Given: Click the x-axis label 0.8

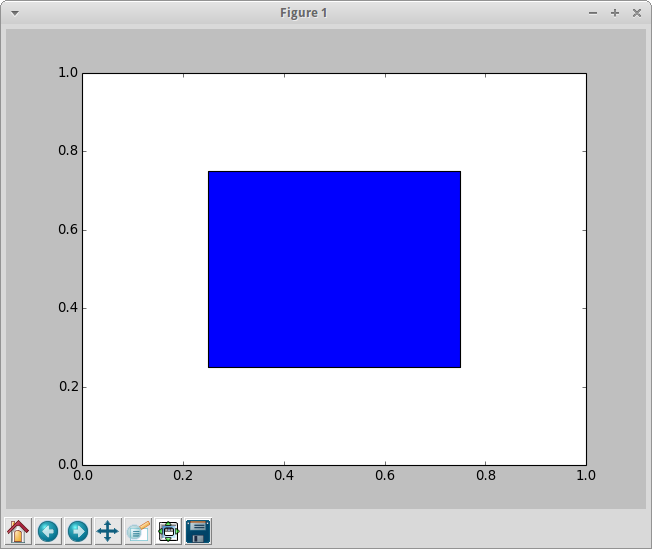Looking at the screenshot, I should tap(486, 475).
